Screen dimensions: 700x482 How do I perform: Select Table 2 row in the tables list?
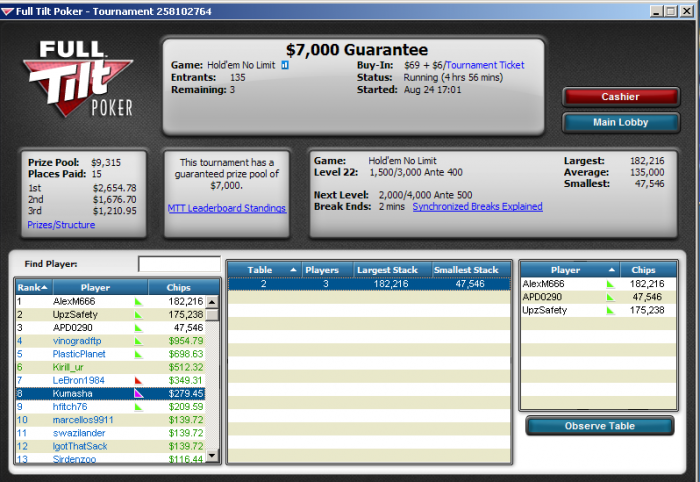pos(369,284)
